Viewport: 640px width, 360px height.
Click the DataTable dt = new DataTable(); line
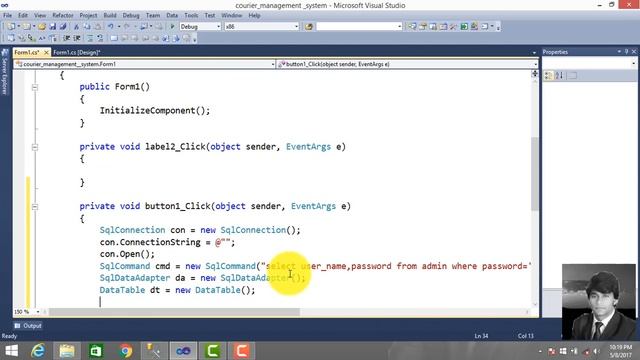point(177,290)
